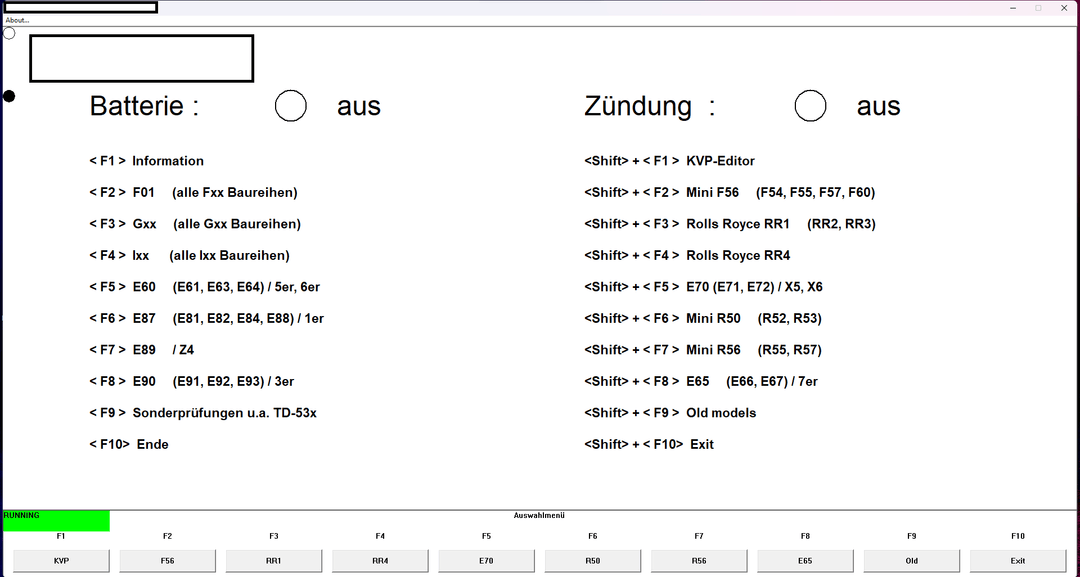This screenshot has width=1080, height=577.
Task: Click the green RUNNING status indicator
Action: (x=56, y=520)
